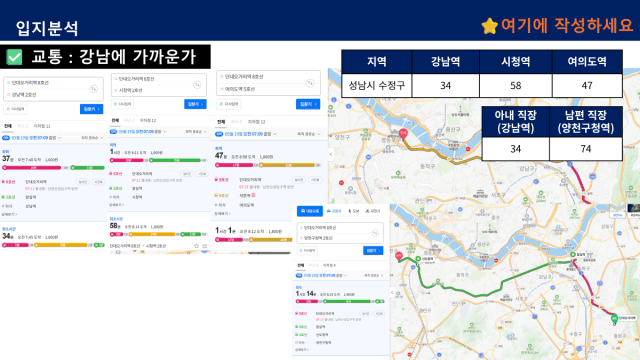Image resolution: width=640 pixels, height=360 pixels.
Task: Click green segment of 1시간 14분 route bar
Action: [x=348, y=301]
